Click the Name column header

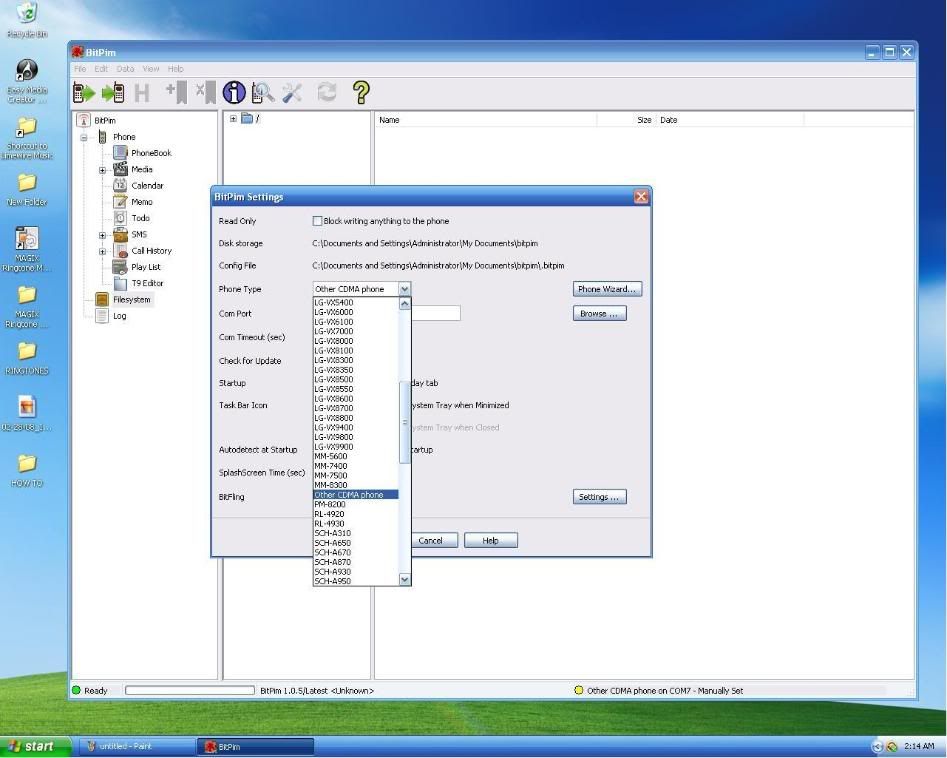486,120
